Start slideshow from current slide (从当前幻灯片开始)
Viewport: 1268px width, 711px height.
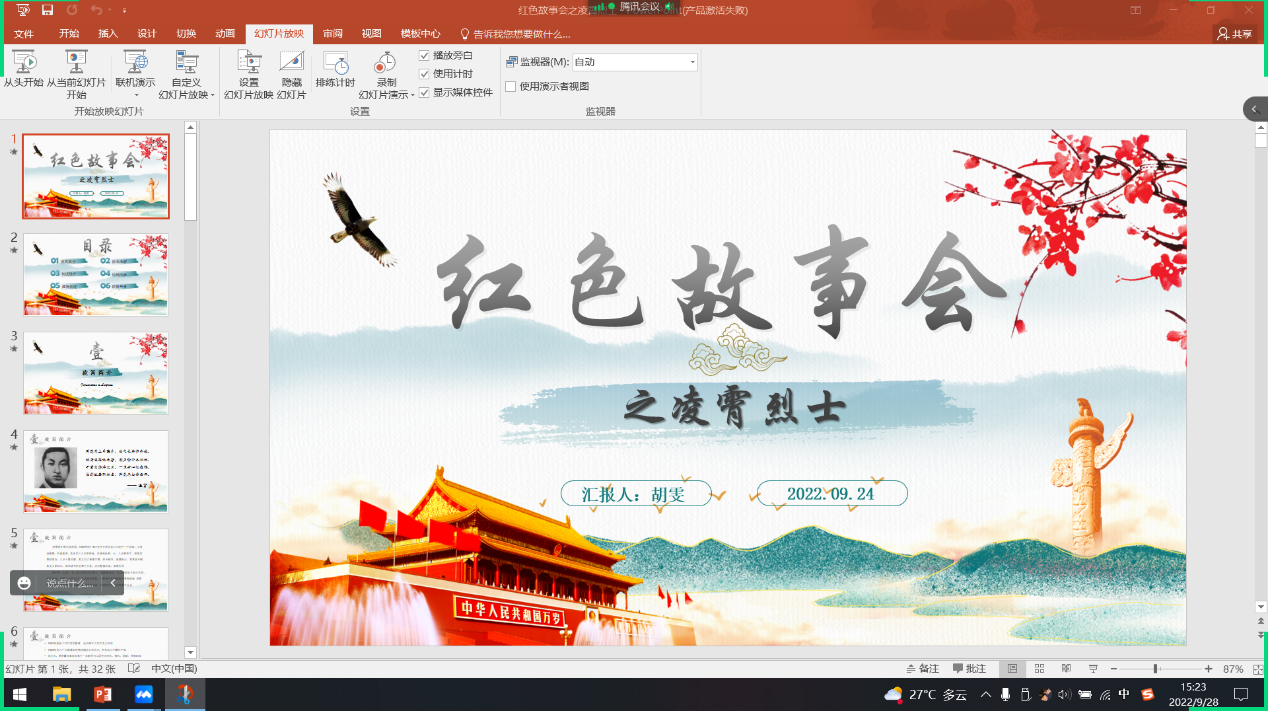coord(76,63)
